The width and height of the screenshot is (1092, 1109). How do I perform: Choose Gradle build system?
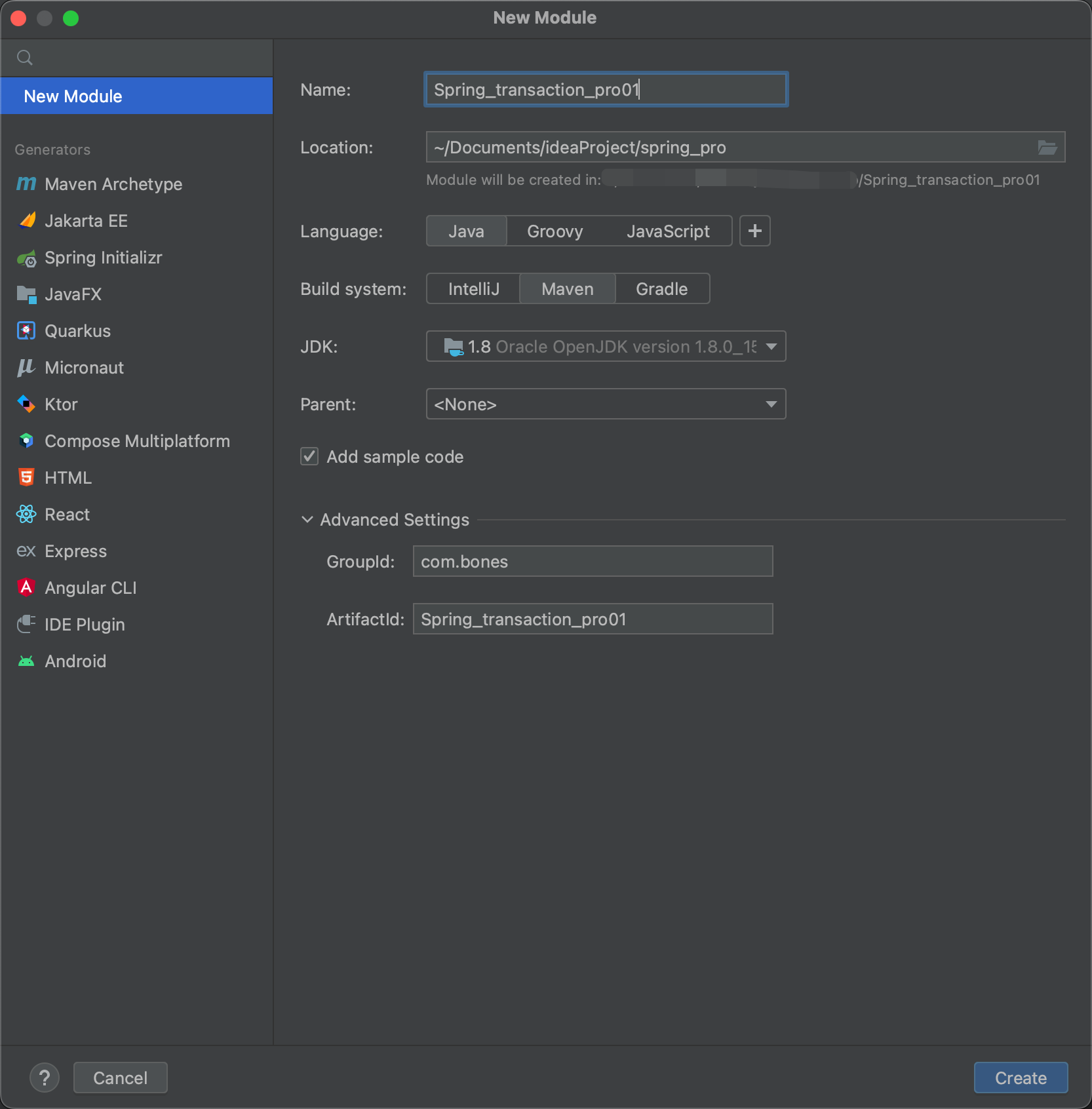click(662, 289)
